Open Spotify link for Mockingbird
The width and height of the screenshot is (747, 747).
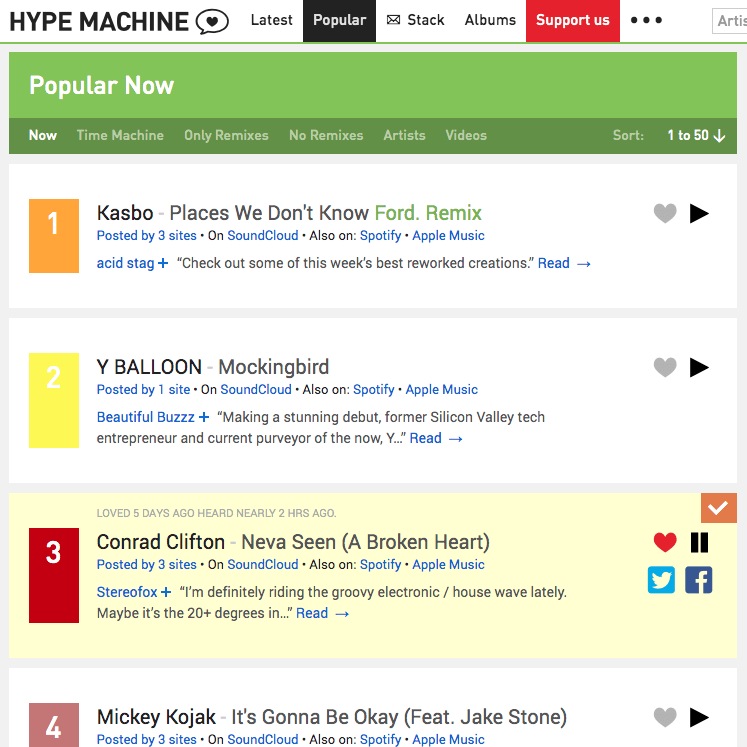374,389
